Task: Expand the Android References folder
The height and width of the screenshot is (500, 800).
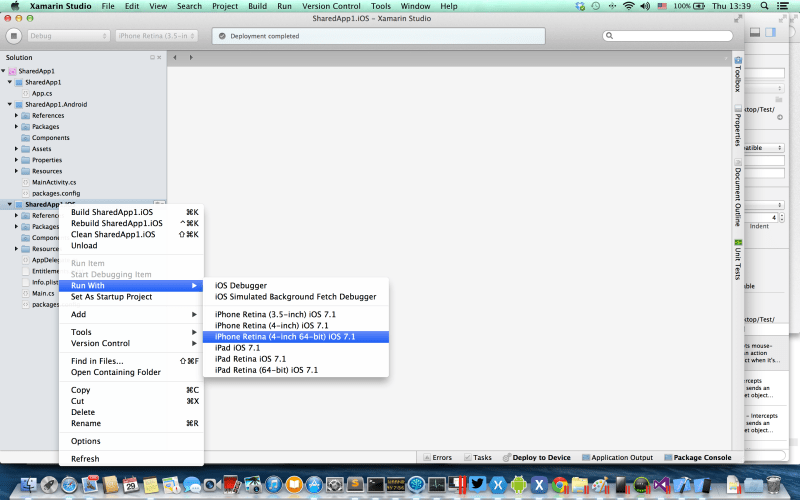Action: [x=16, y=115]
